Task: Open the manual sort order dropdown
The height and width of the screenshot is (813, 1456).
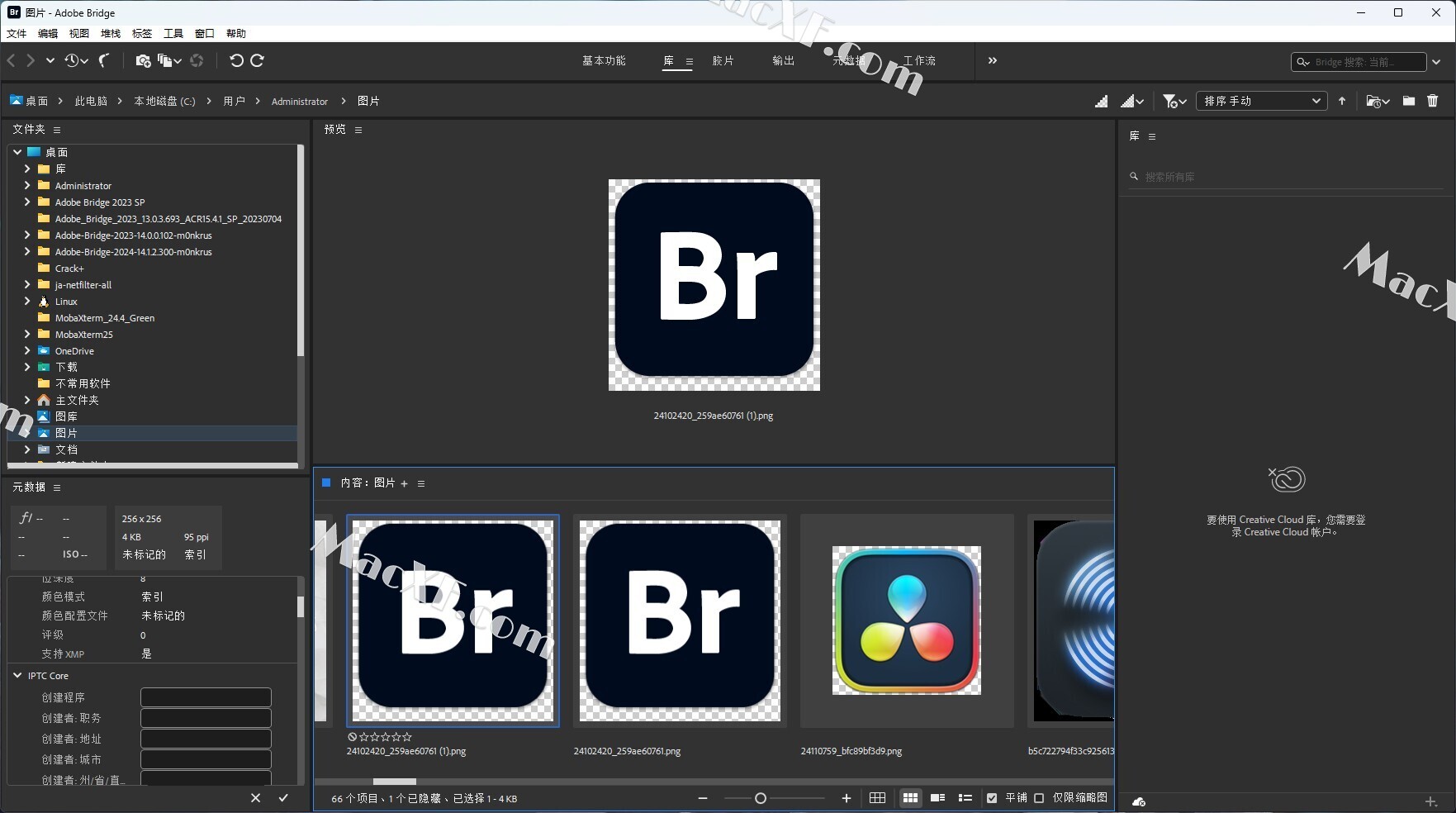Action: coord(1261,101)
